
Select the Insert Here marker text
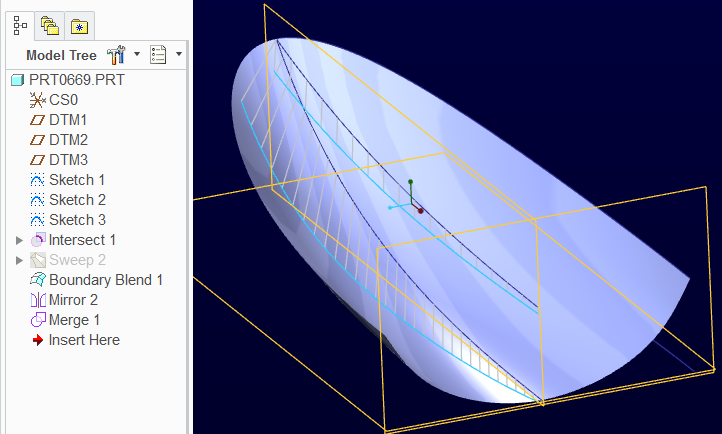[84, 340]
